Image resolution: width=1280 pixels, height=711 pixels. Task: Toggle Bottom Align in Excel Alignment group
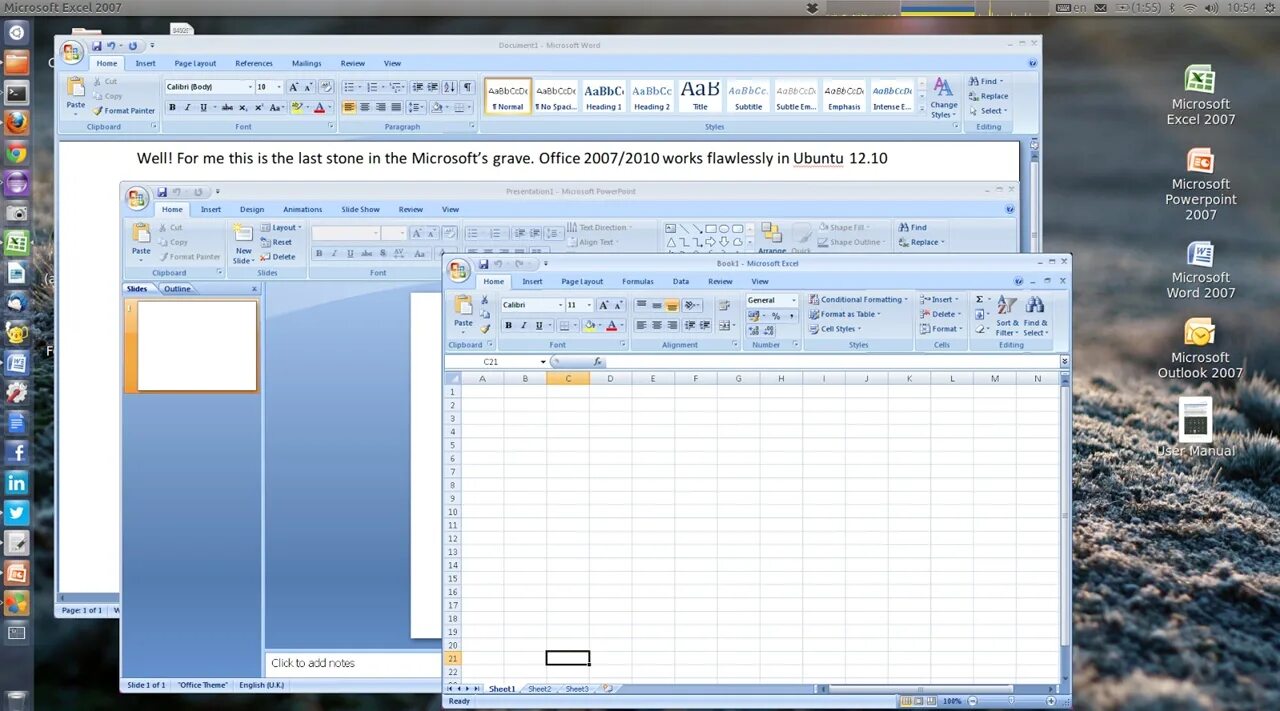pyautogui.click(x=672, y=305)
